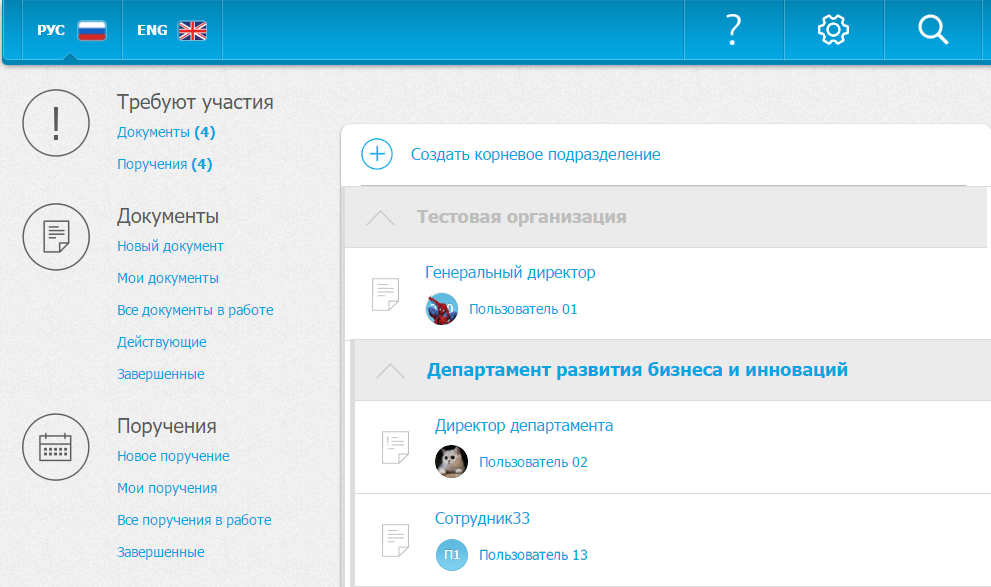Viewport: 991px width, 587px height.
Task: Click the plus icon to create root division
Action: tap(377, 154)
